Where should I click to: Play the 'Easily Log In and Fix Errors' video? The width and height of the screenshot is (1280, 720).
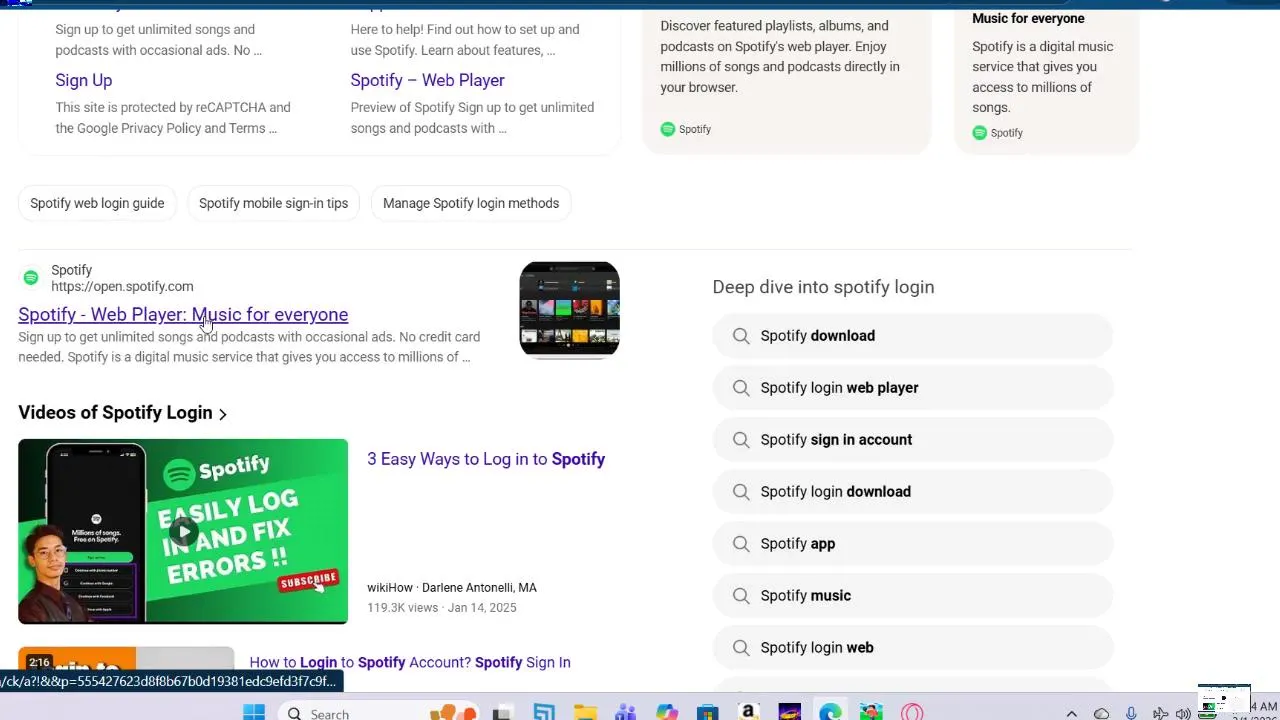pos(183,531)
